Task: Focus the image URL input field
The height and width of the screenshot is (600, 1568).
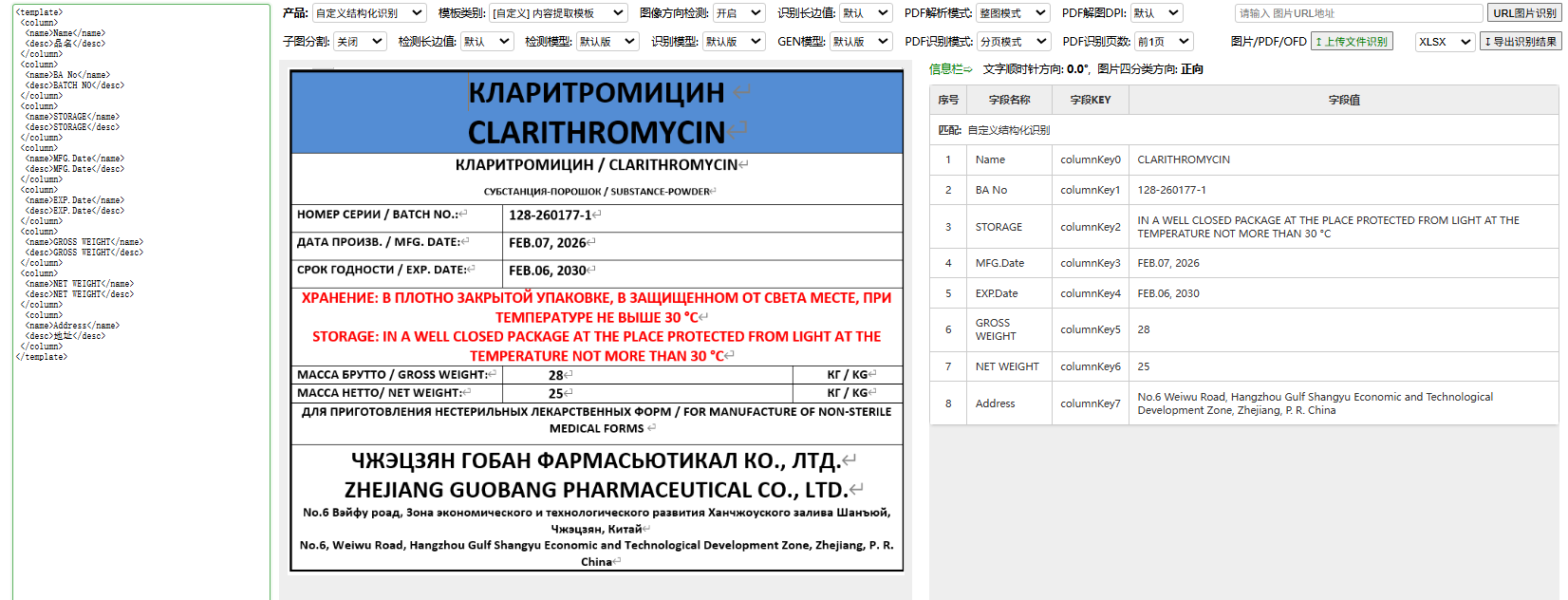Action: coord(1358,13)
